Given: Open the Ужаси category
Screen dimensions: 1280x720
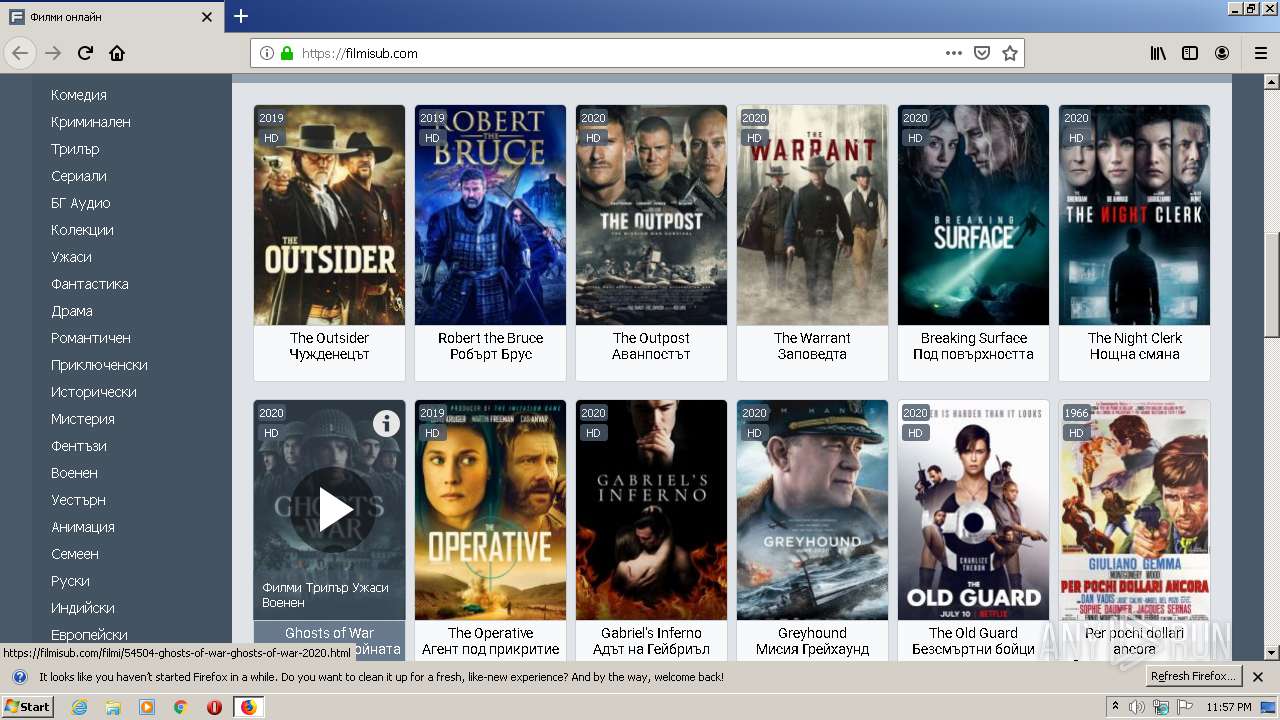Looking at the screenshot, I should [71, 257].
